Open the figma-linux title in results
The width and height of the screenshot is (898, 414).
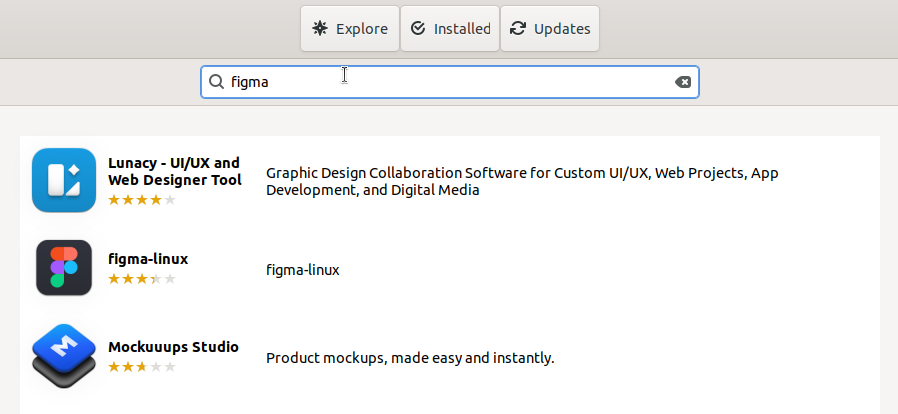(x=148, y=259)
